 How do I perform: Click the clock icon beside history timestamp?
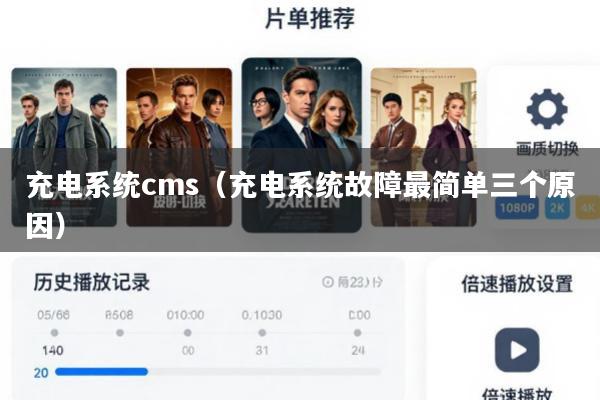point(328,282)
